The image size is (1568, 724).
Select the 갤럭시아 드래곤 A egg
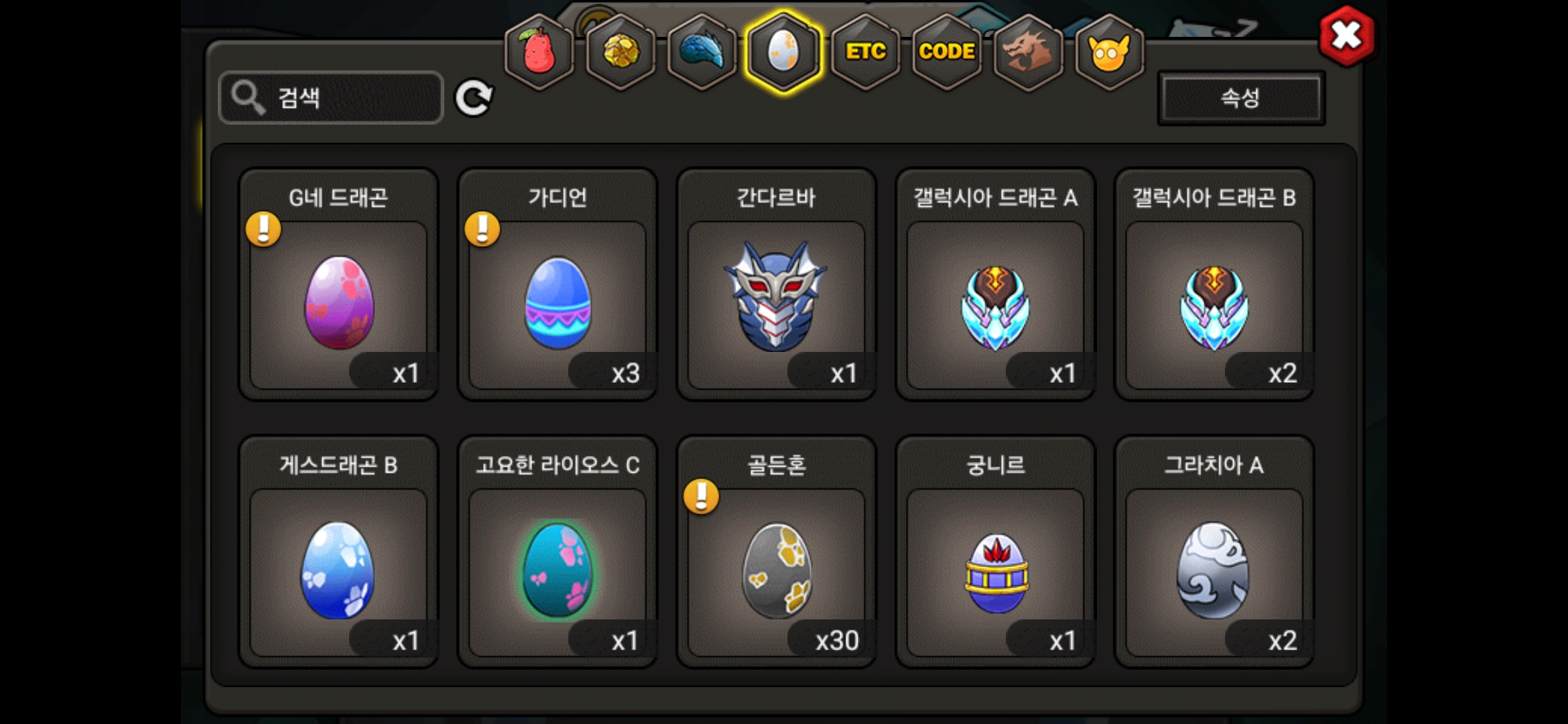click(x=995, y=284)
